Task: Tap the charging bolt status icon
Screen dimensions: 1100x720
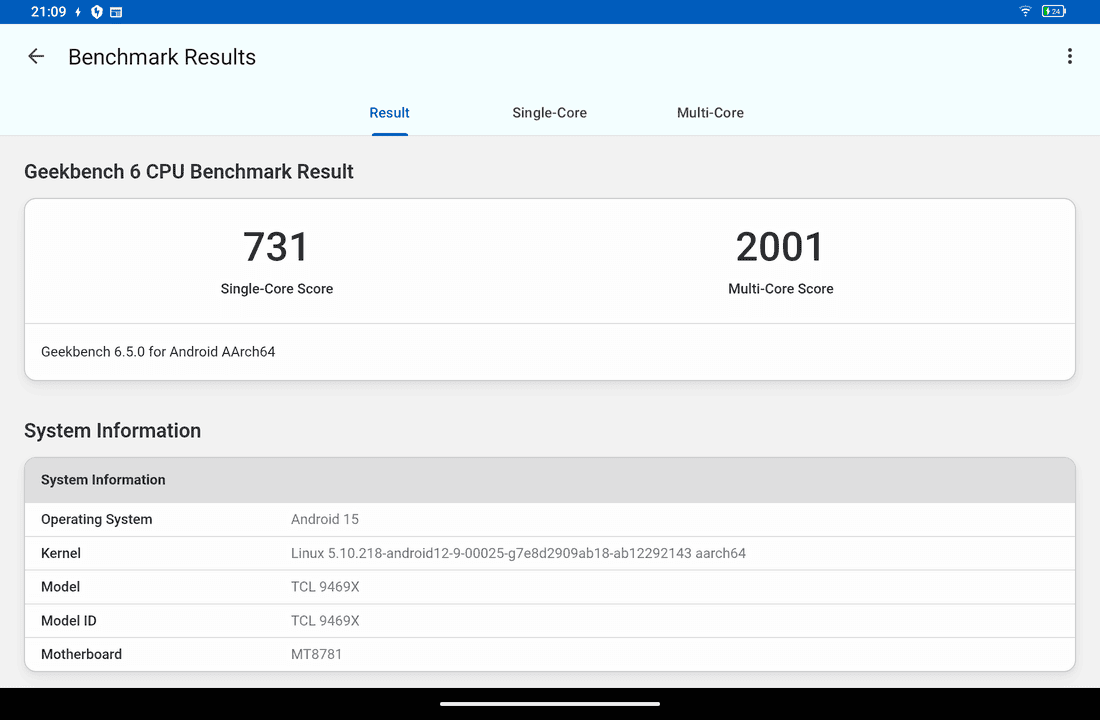Action: [x=78, y=12]
